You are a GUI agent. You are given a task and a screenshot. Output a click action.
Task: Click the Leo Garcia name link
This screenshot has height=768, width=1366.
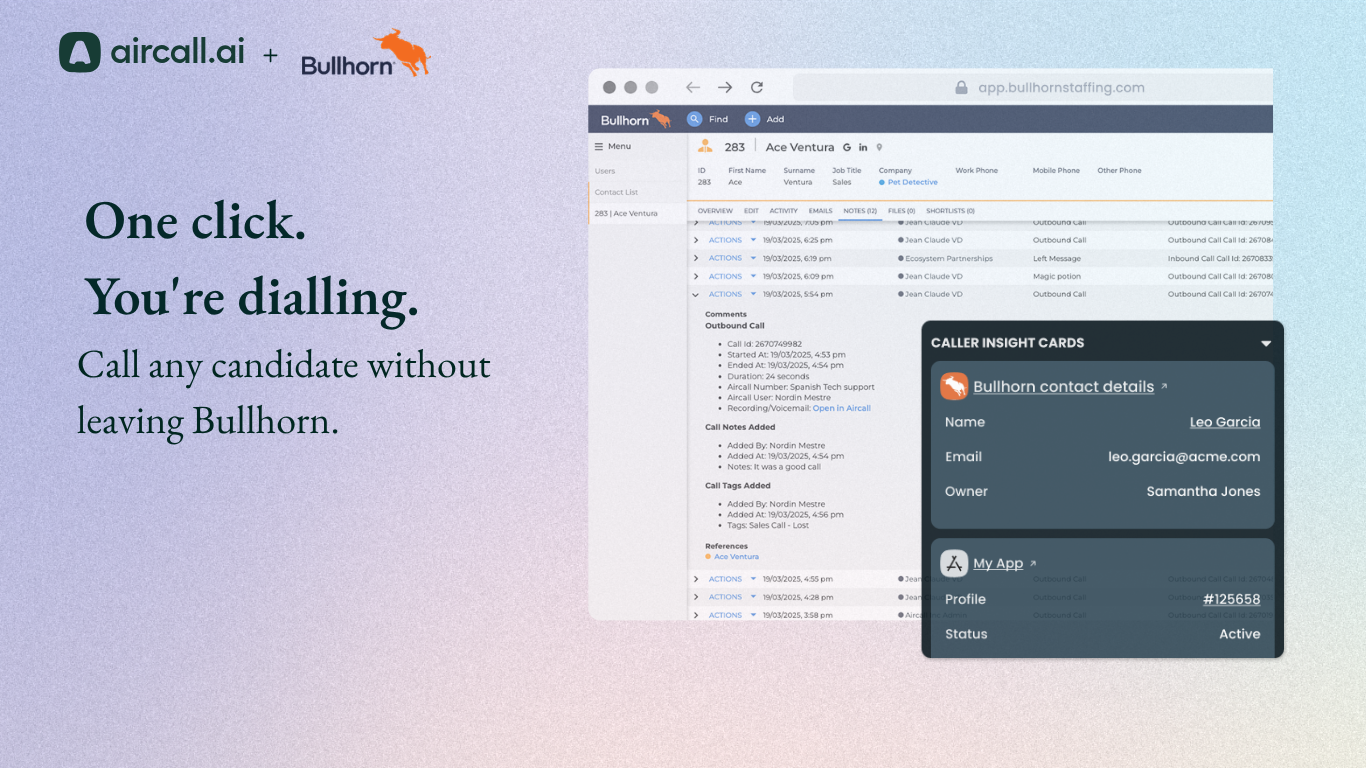pyautogui.click(x=1225, y=422)
